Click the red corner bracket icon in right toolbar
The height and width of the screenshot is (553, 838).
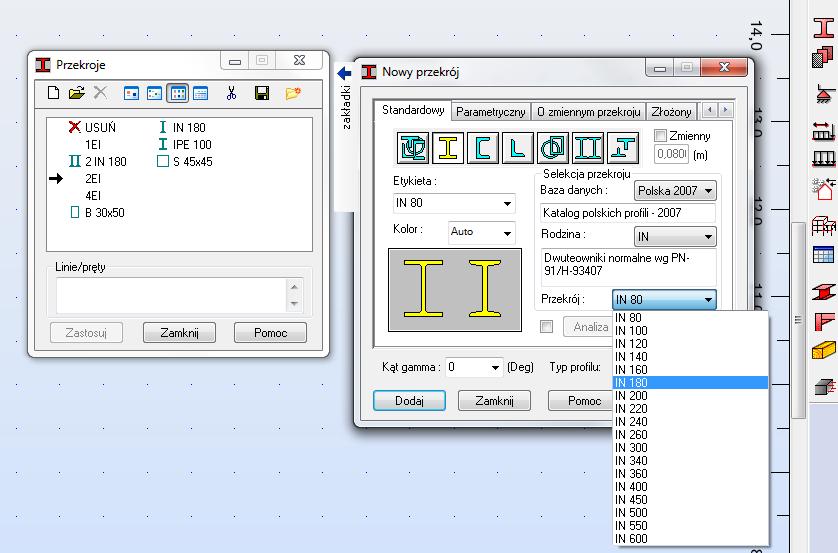pos(824,321)
